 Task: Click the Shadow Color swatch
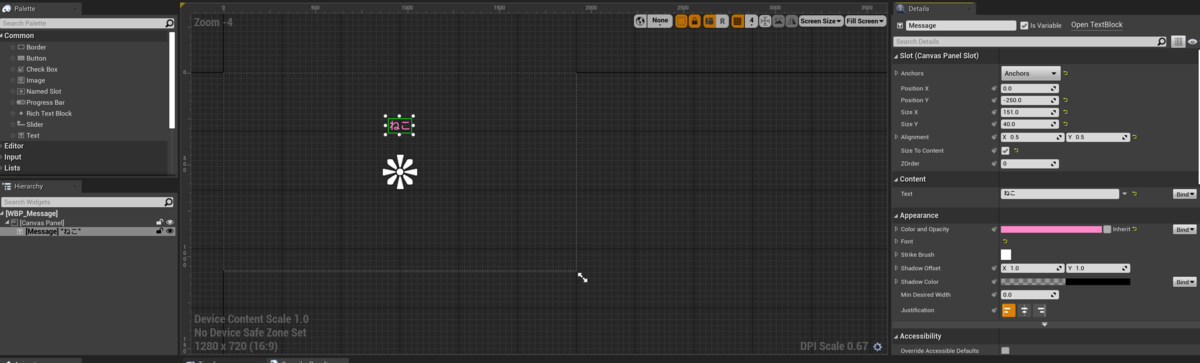[1066, 282]
